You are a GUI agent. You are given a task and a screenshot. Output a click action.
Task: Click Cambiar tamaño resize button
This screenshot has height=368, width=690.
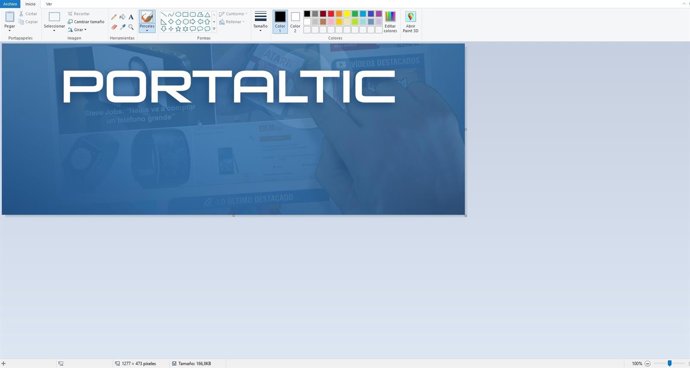click(x=86, y=22)
